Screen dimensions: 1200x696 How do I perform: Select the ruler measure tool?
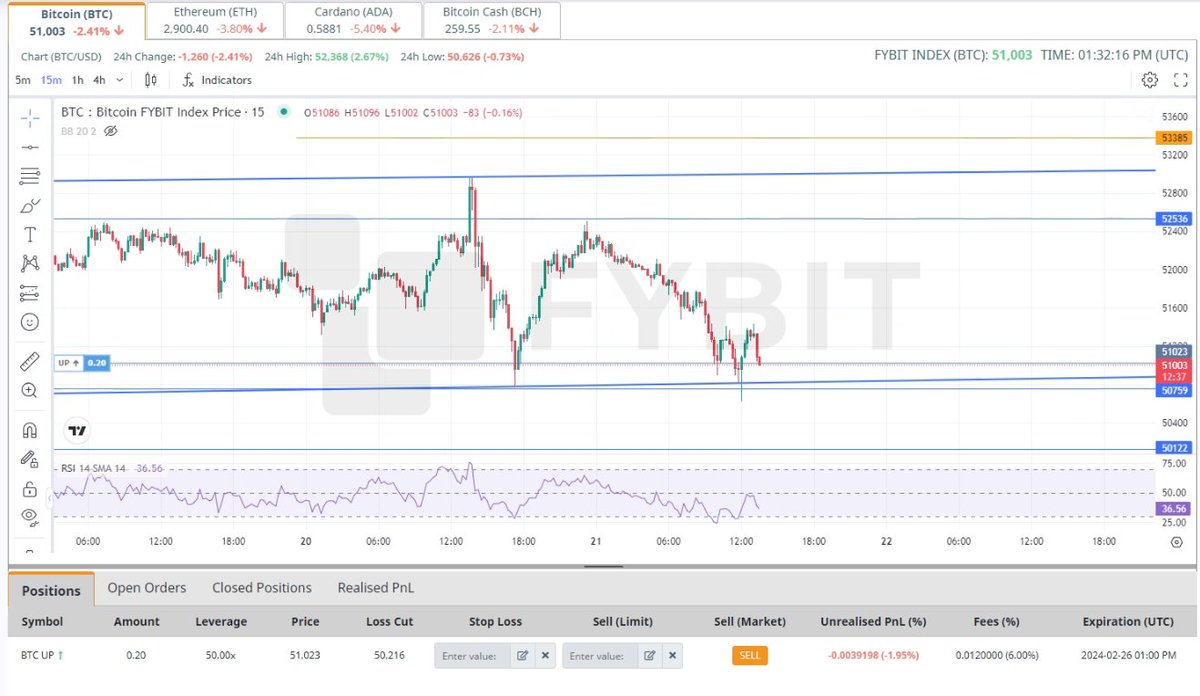30,361
